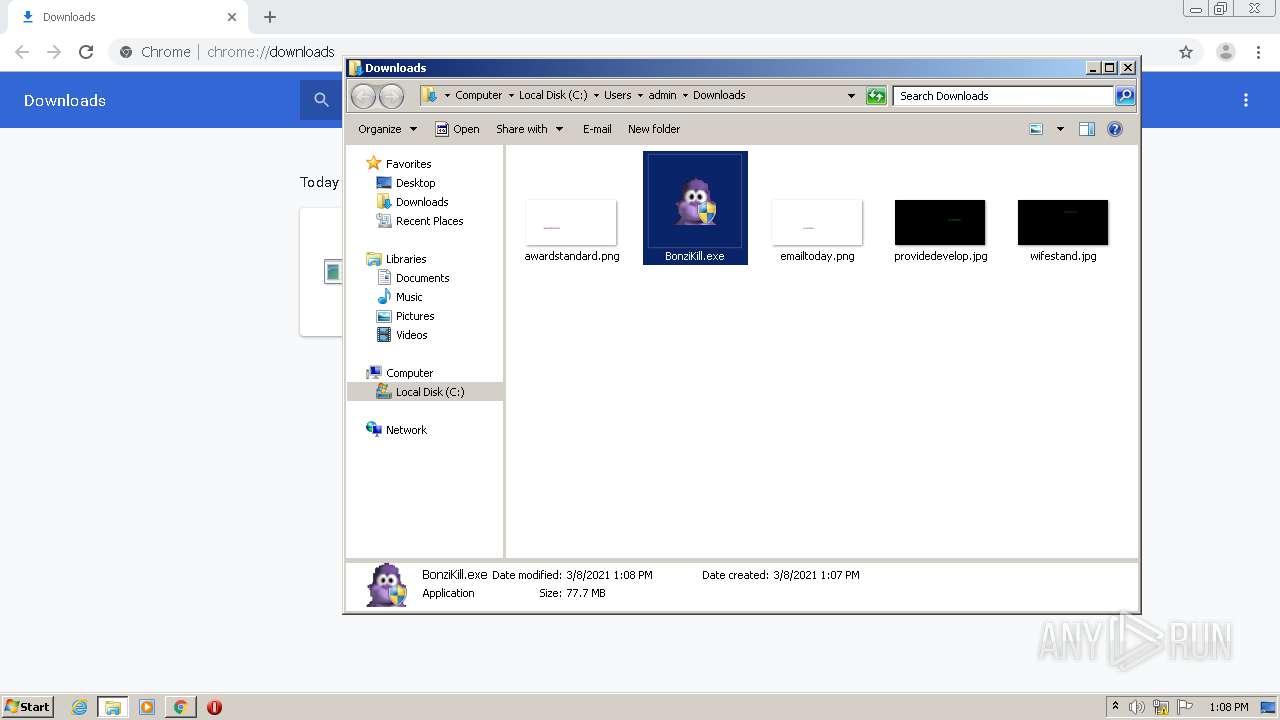Screen dimensions: 1280x720
Task: Click green refresh button in address bar
Action: [876, 96]
